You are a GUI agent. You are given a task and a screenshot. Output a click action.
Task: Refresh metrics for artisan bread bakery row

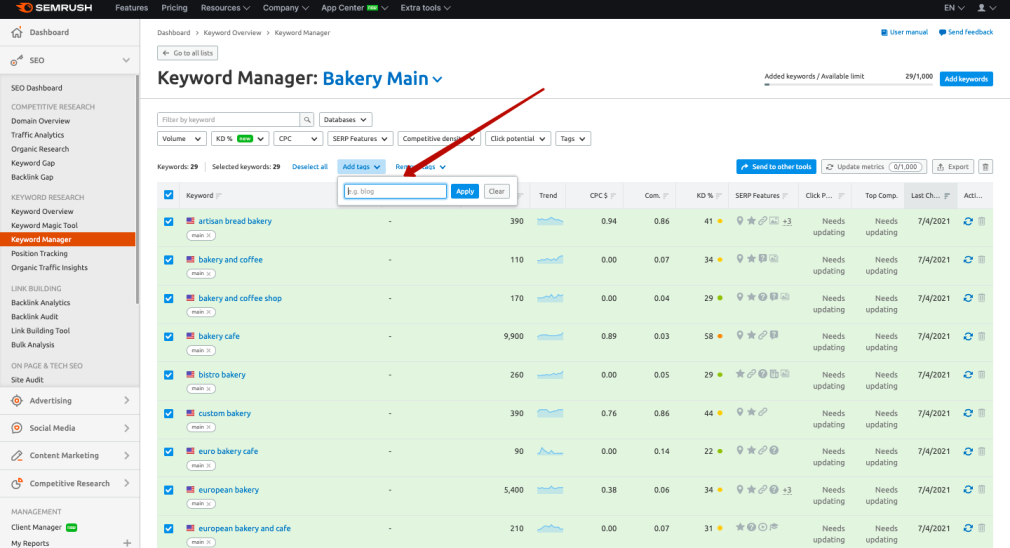967,221
